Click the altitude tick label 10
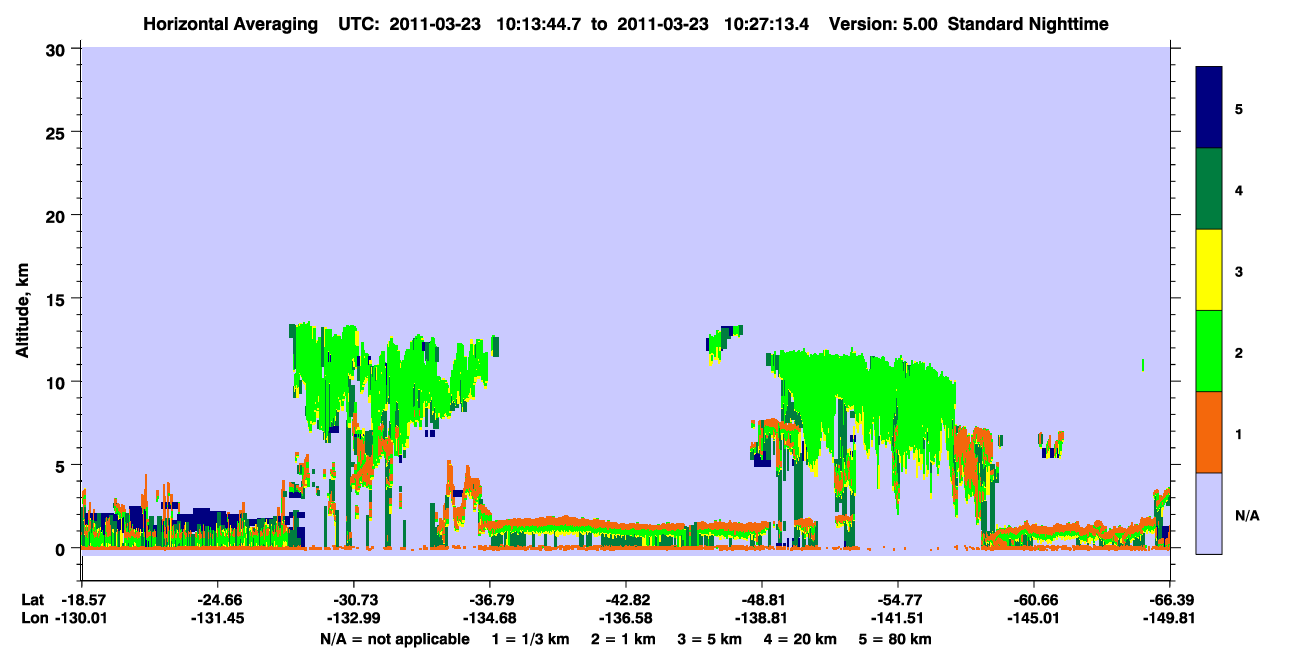This screenshot has width=1300, height=667. pos(57,382)
